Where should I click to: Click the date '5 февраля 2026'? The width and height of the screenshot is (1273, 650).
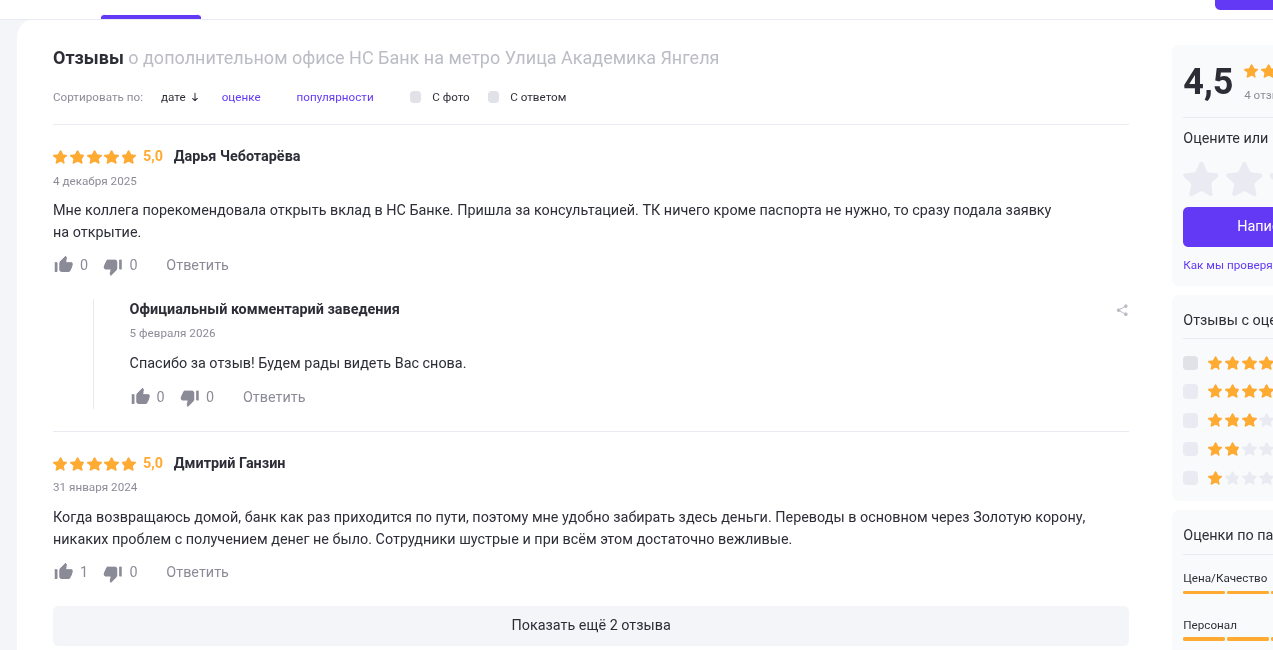tap(172, 333)
